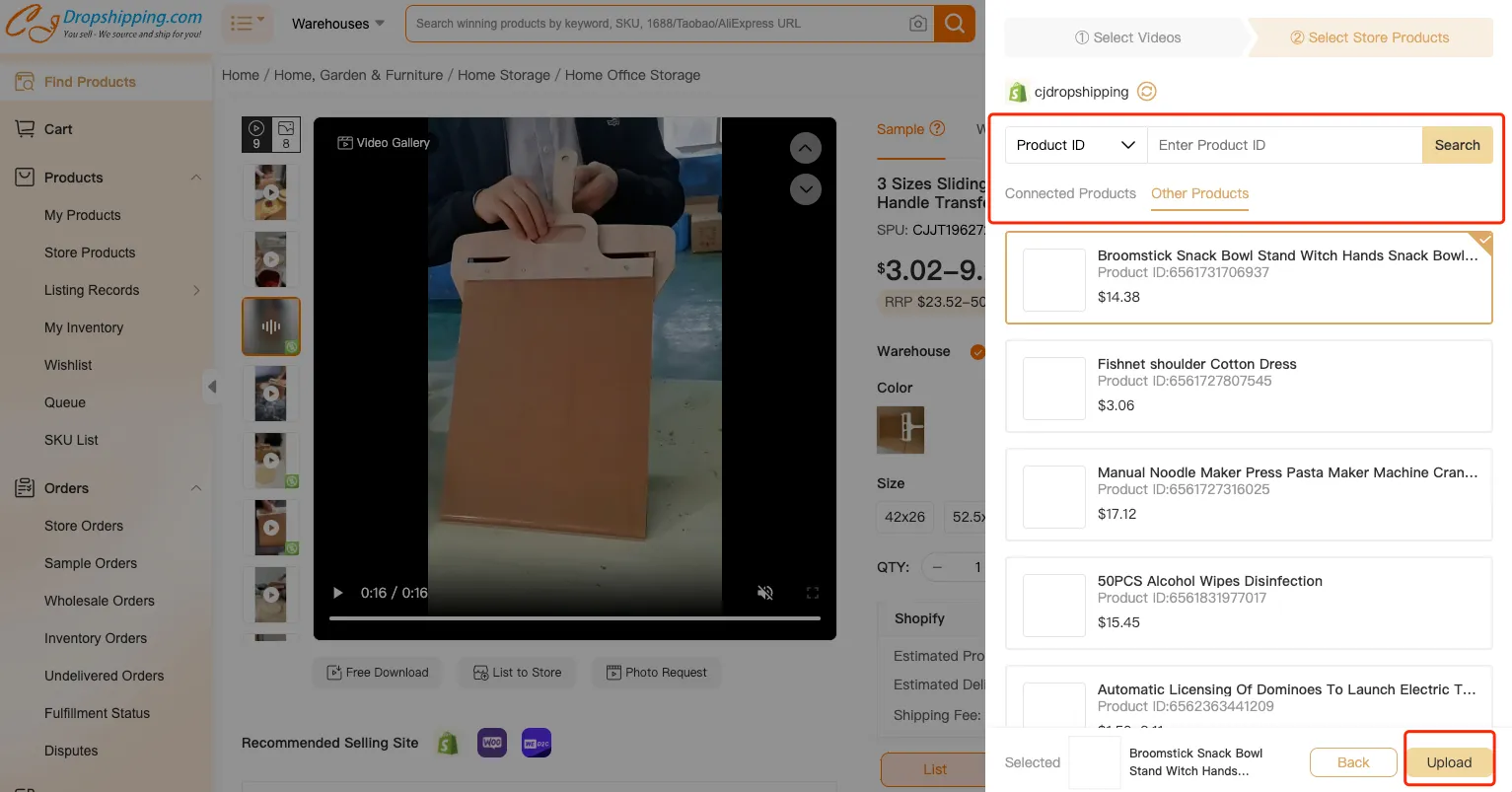Refresh the cjdropshipping store connection icon
The height and width of the screenshot is (792, 1512).
pyautogui.click(x=1146, y=92)
